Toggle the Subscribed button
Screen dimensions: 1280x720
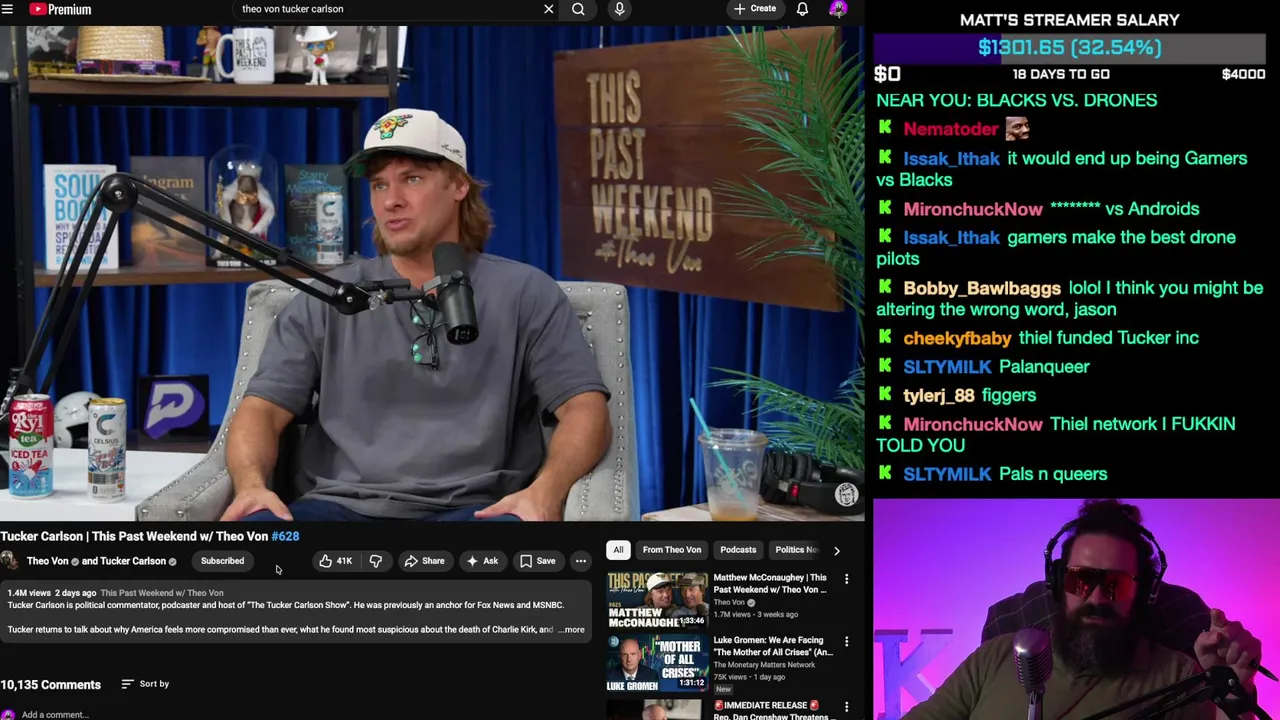pos(222,561)
